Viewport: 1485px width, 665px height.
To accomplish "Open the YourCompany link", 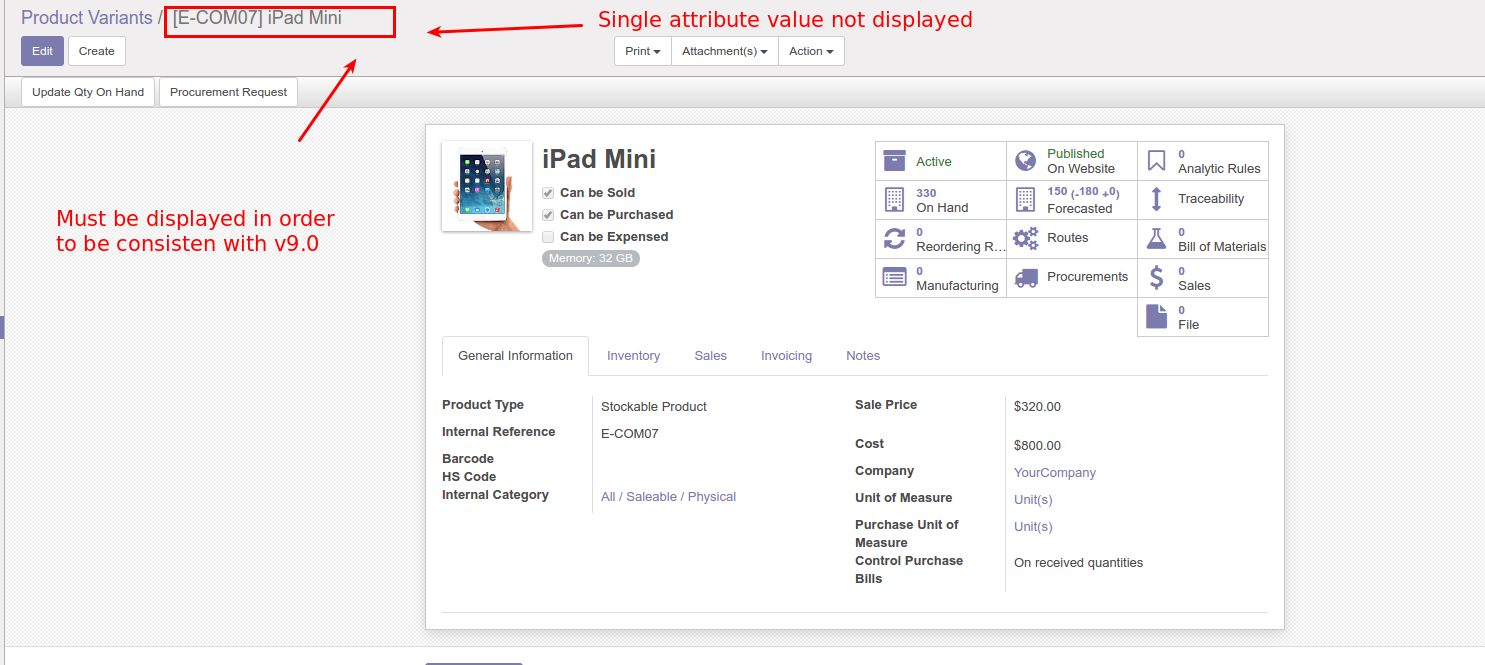I will 1054,471.
